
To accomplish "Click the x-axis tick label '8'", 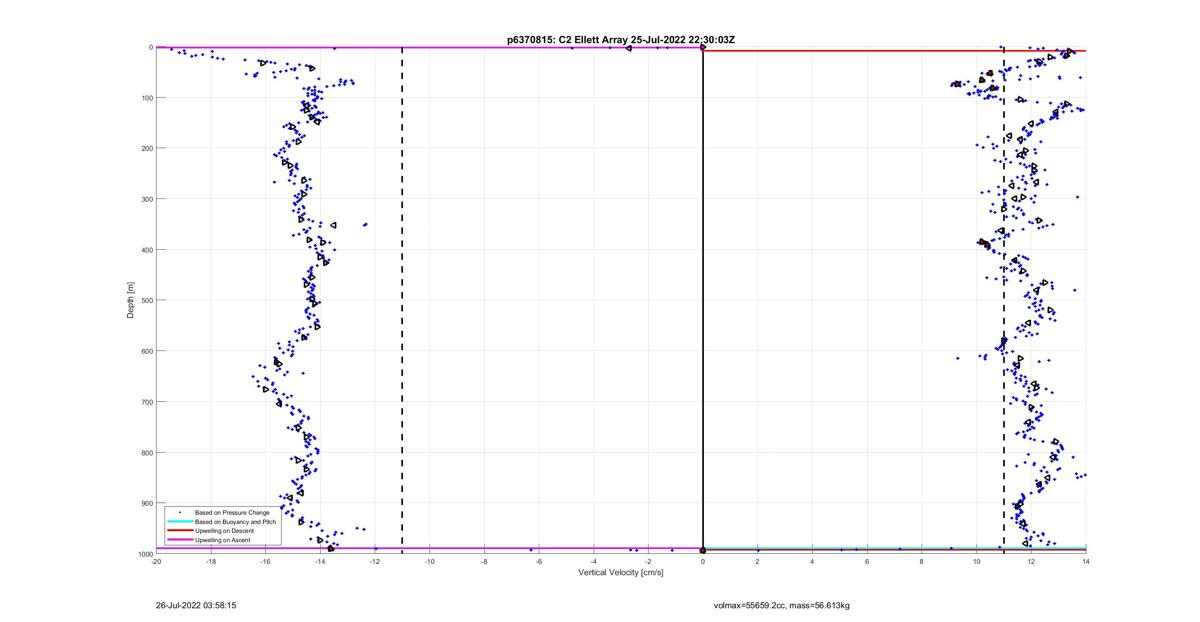I will pyautogui.click(x=922, y=562).
